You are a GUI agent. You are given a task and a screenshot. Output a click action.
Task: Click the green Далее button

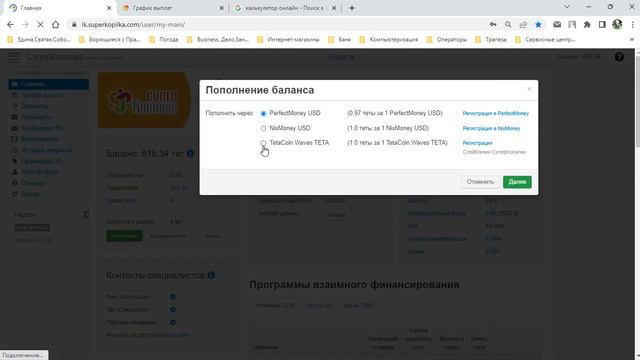[517, 182]
